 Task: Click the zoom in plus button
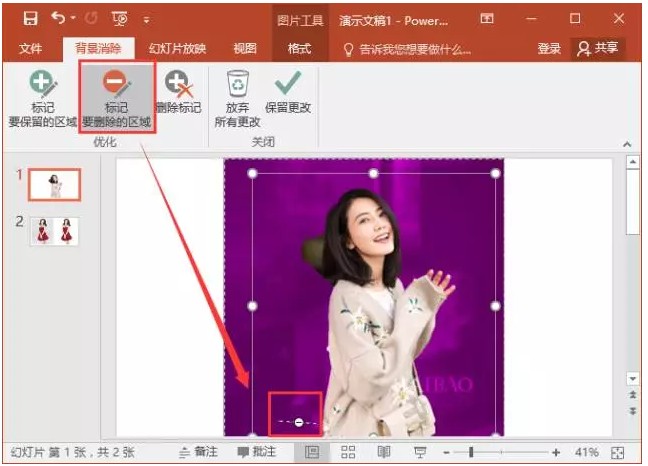coord(556,453)
